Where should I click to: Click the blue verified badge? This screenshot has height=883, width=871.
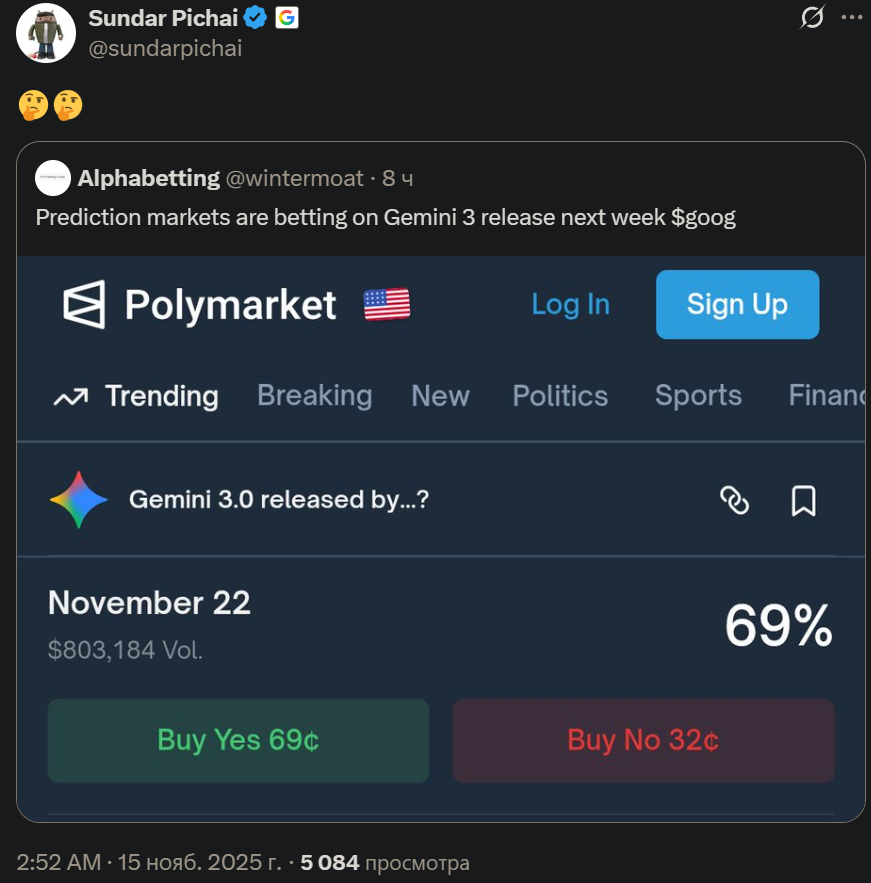point(256,18)
